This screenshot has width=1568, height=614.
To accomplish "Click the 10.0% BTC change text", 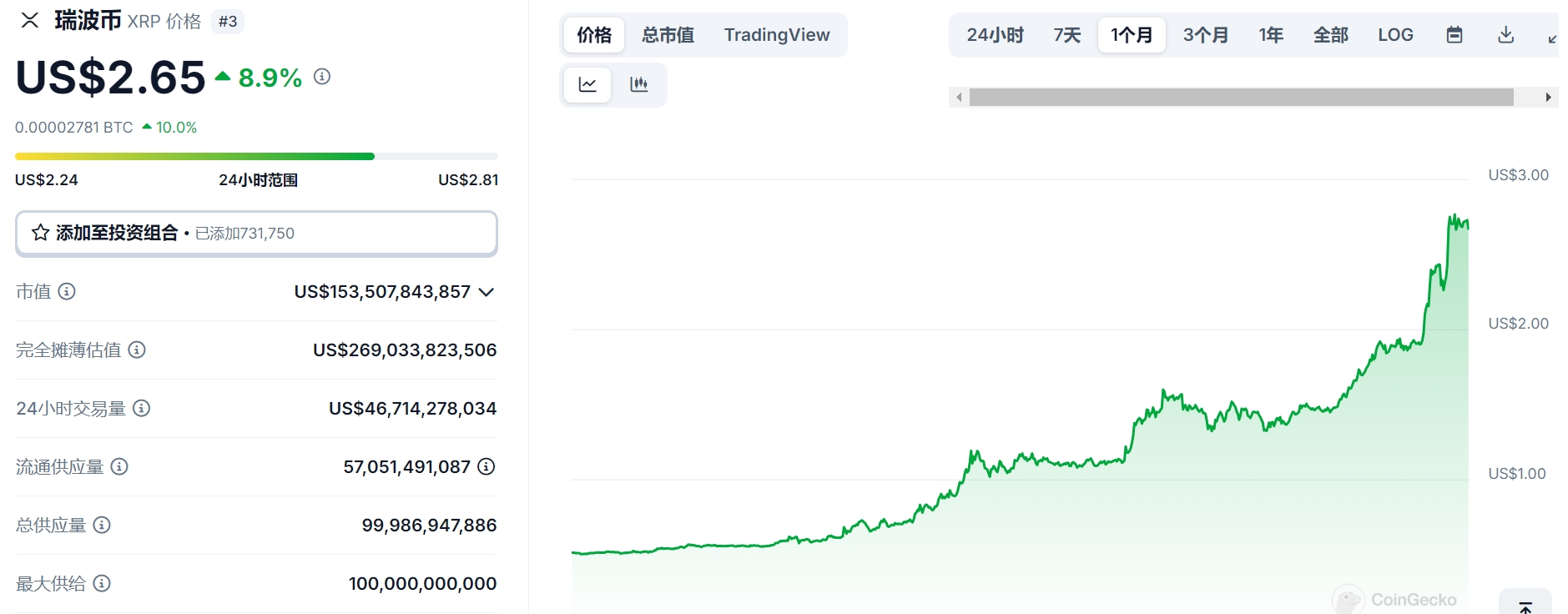I will point(176,128).
